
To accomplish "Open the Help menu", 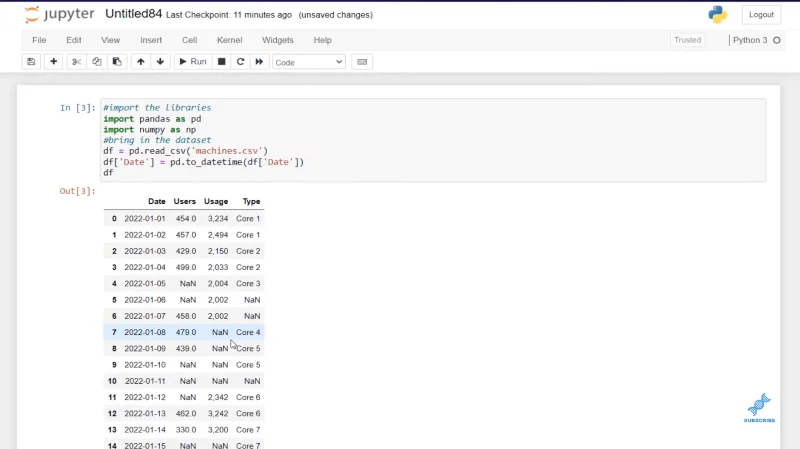I will 322,40.
